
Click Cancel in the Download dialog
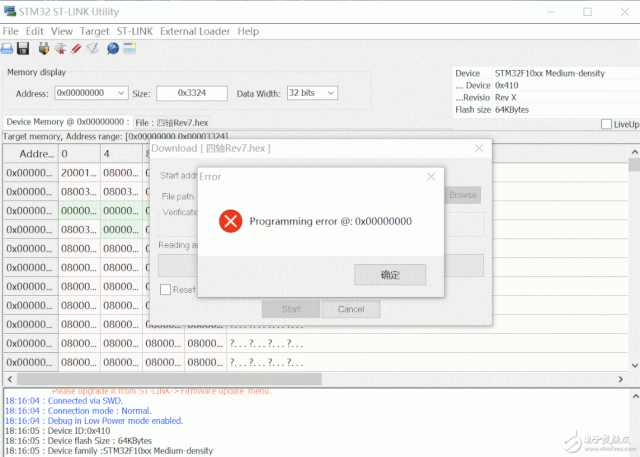coord(351,309)
